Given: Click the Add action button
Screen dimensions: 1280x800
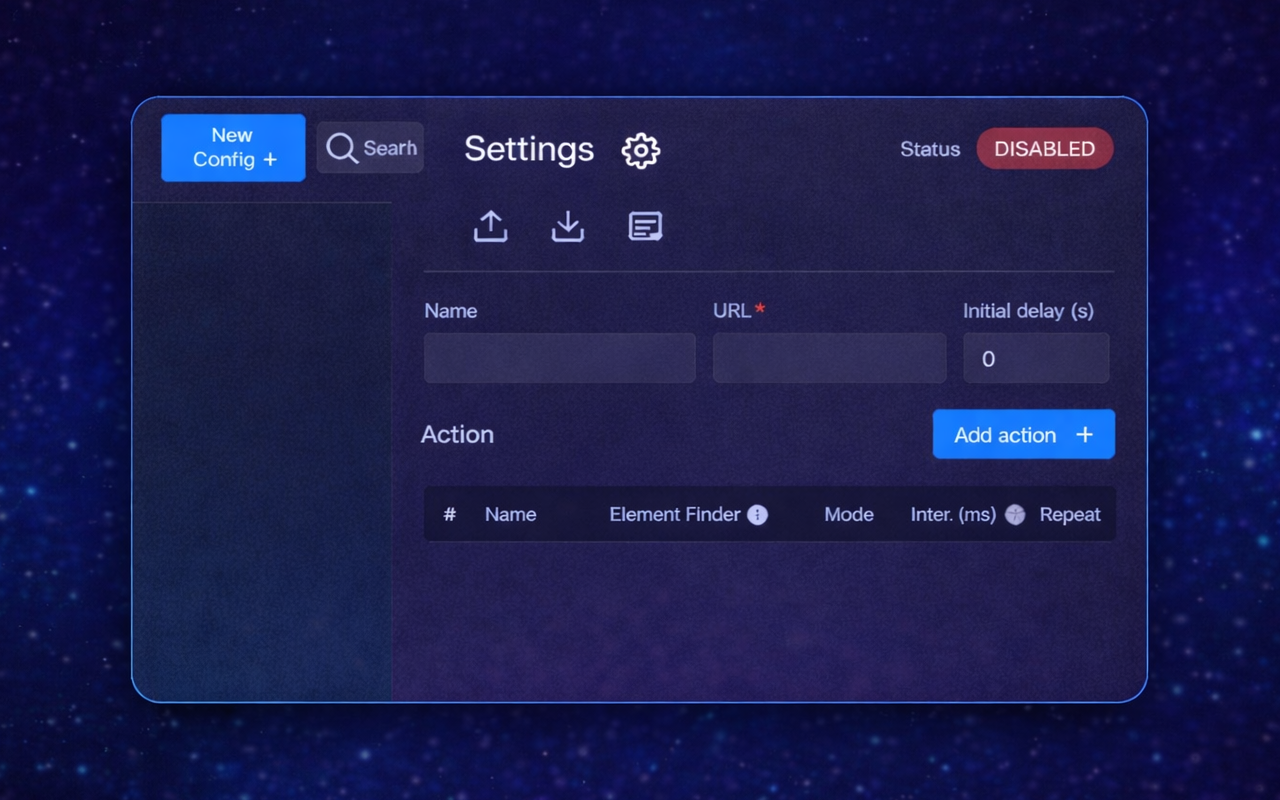Looking at the screenshot, I should tap(1024, 434).
